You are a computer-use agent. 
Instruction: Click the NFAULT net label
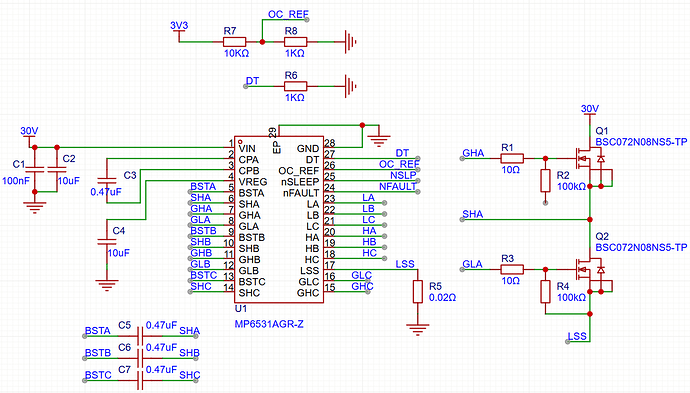click(398, 186)
